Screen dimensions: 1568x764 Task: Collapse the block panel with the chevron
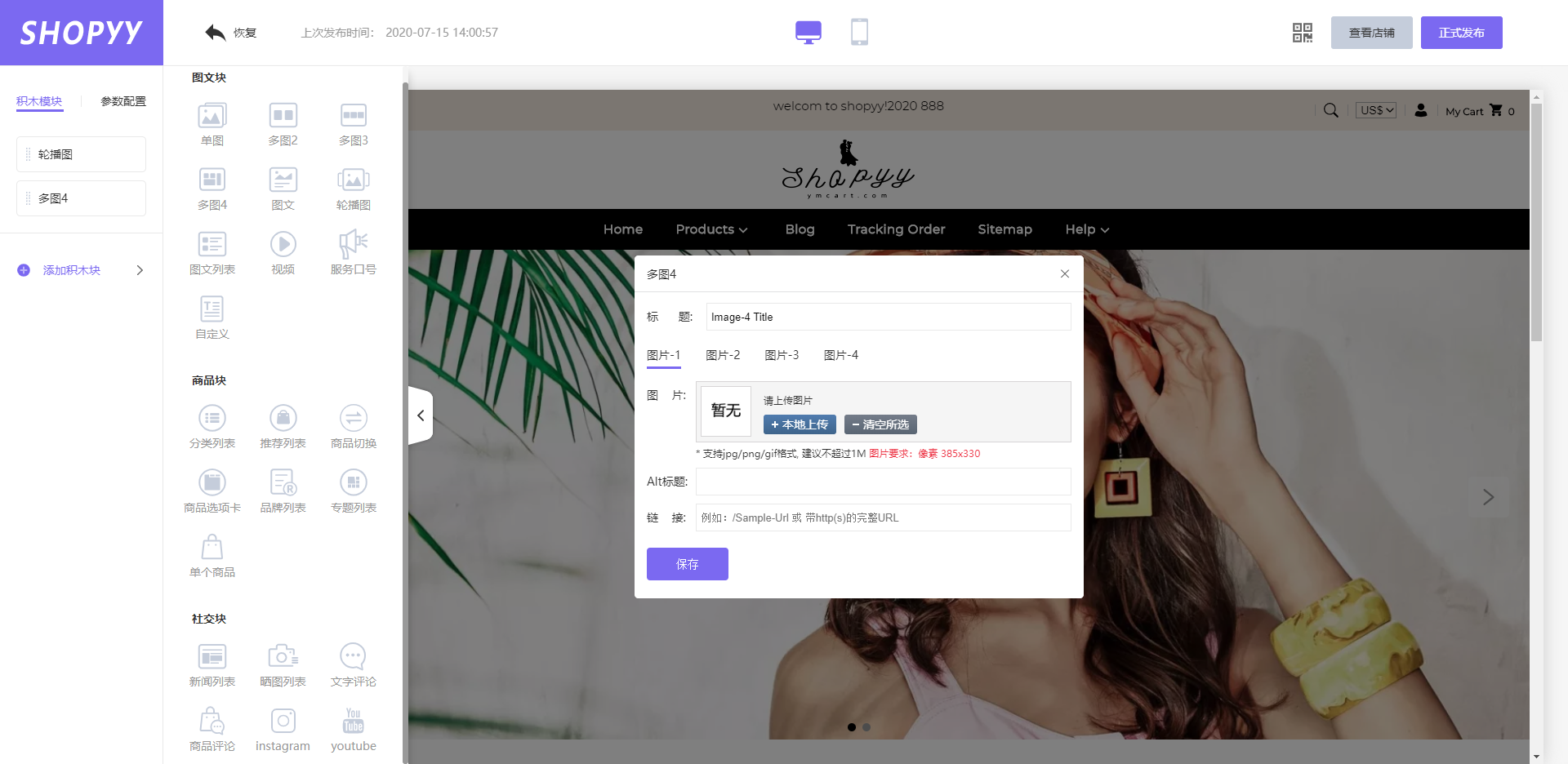tap(421, 415)
